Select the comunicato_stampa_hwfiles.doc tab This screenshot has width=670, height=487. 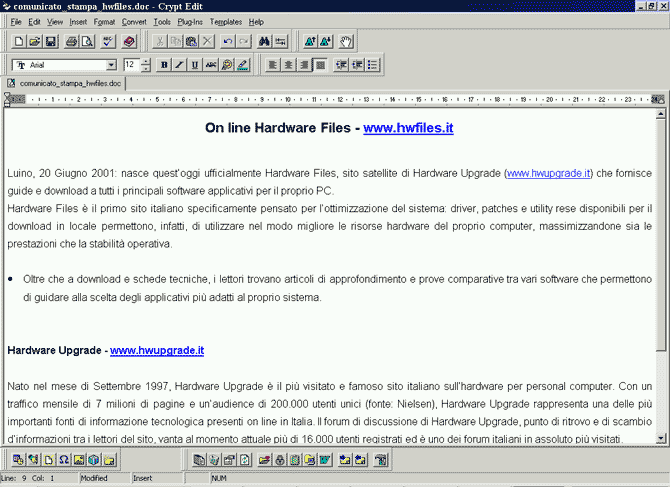click(x=64, y=83)
